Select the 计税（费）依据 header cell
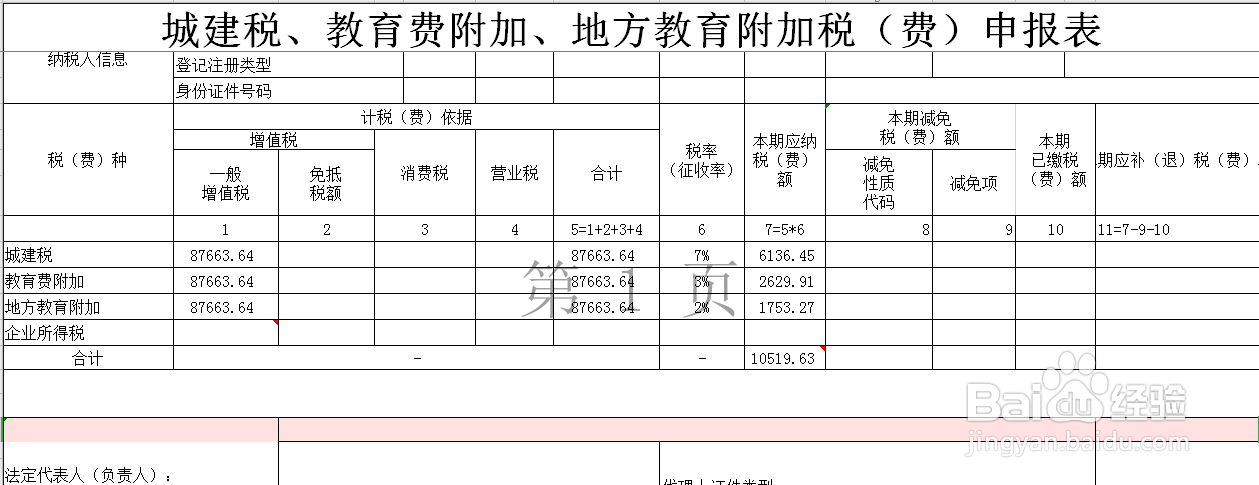 coord(416,117)
